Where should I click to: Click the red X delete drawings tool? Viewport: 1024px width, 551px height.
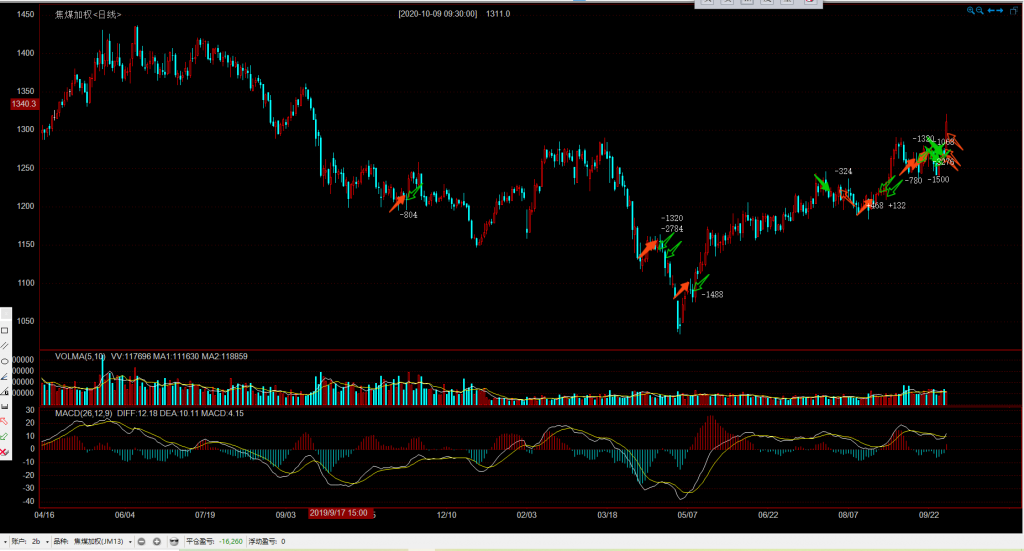coord(5,453)
